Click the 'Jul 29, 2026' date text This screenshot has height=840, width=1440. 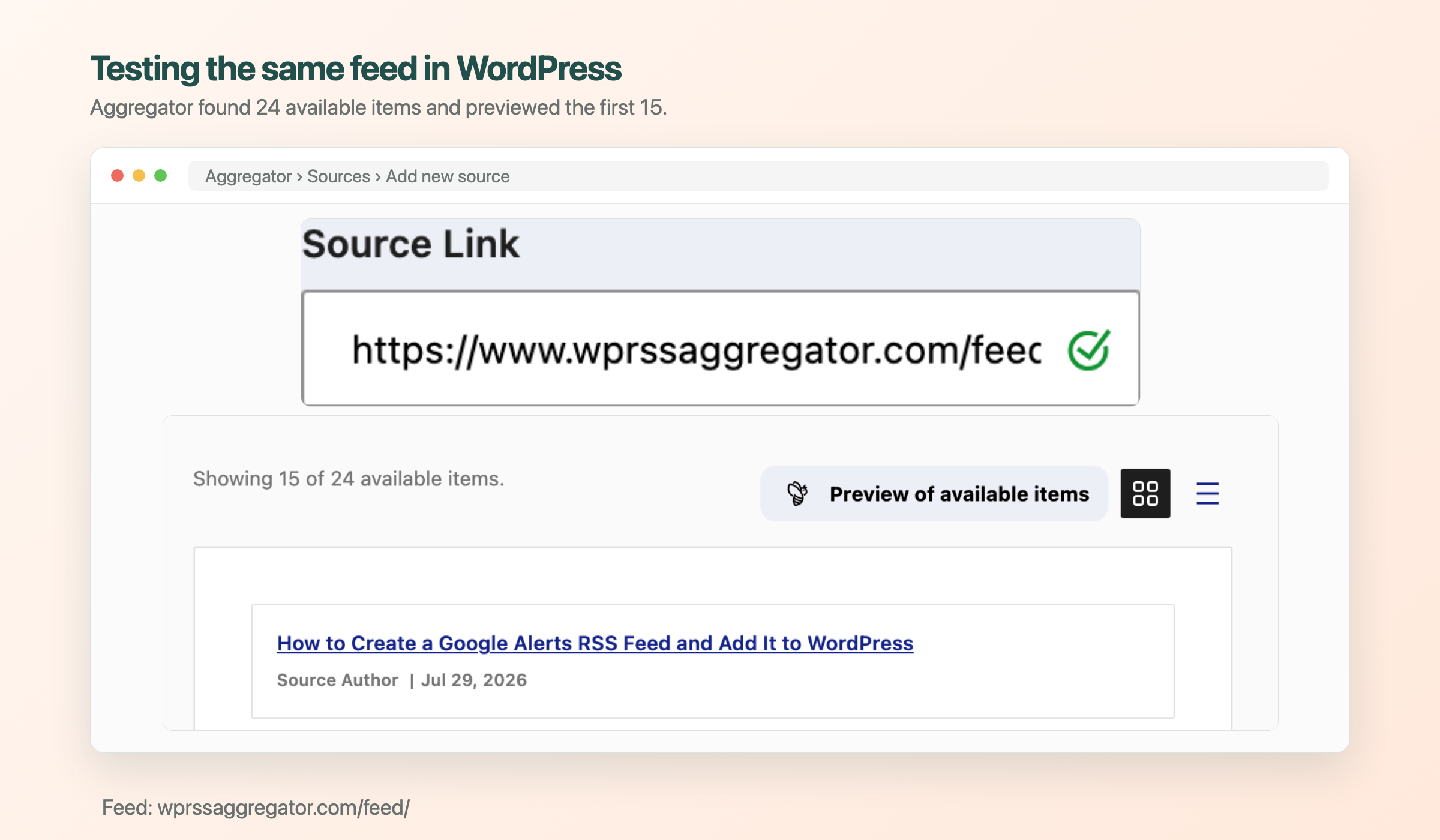point(473,680)
